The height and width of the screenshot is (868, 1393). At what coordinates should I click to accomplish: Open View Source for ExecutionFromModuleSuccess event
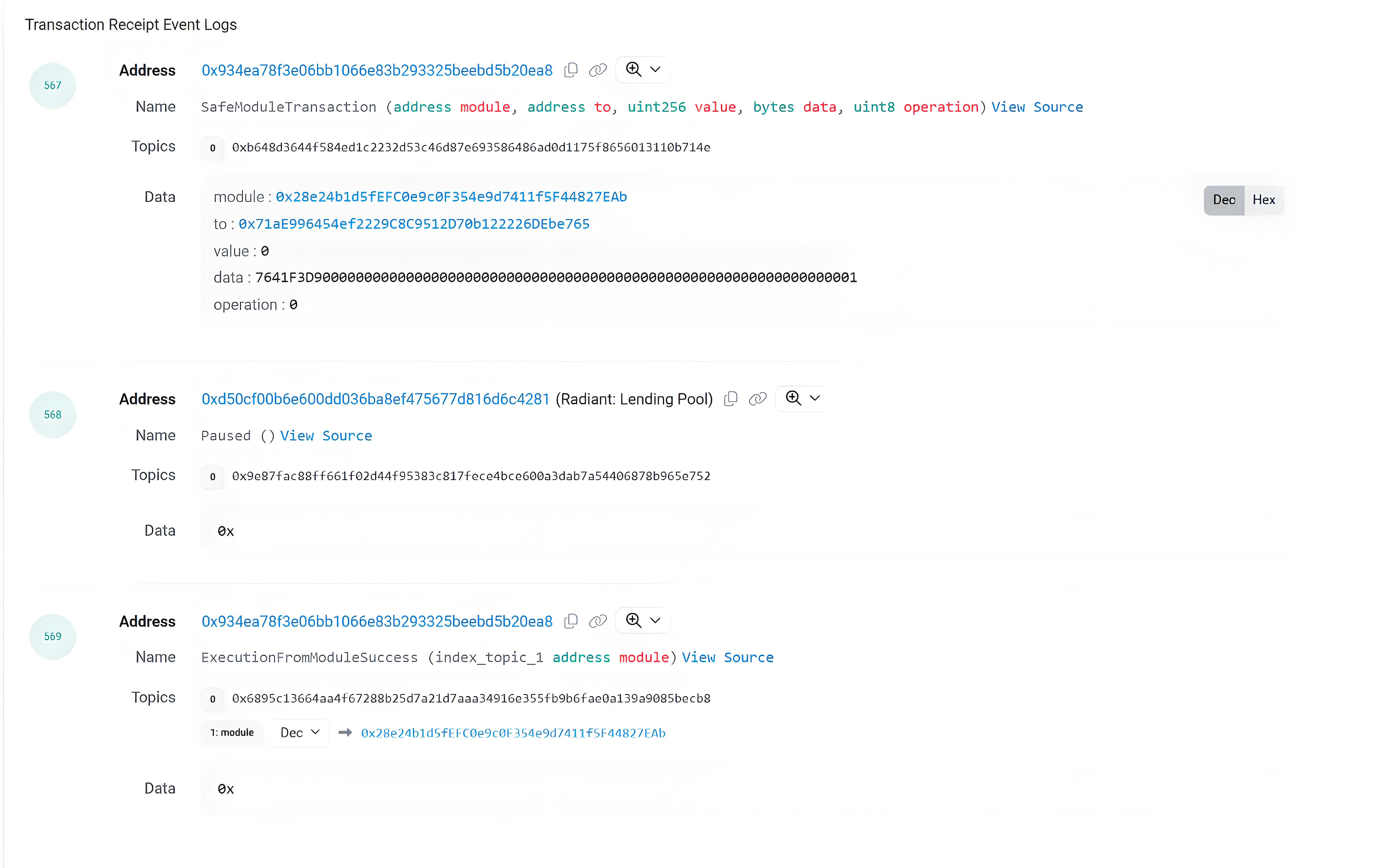[x=727, y=657]
